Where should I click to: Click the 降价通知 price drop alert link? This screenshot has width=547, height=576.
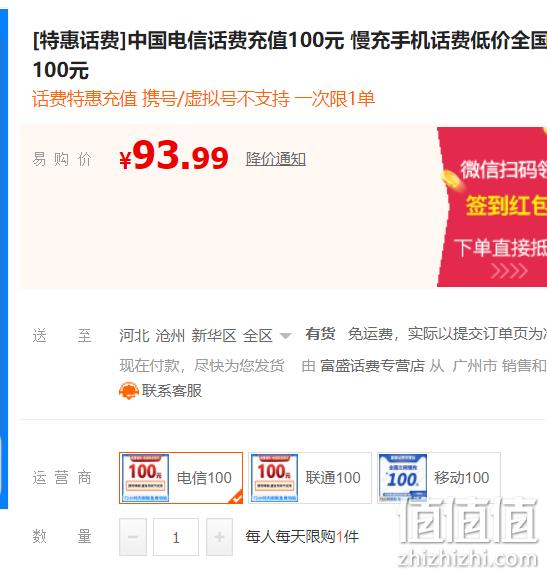276,159
